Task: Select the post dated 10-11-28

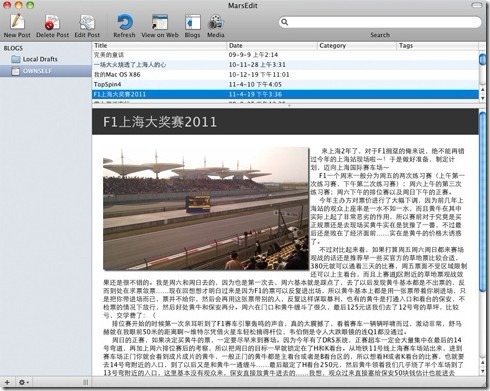Action: click(285, 65)
